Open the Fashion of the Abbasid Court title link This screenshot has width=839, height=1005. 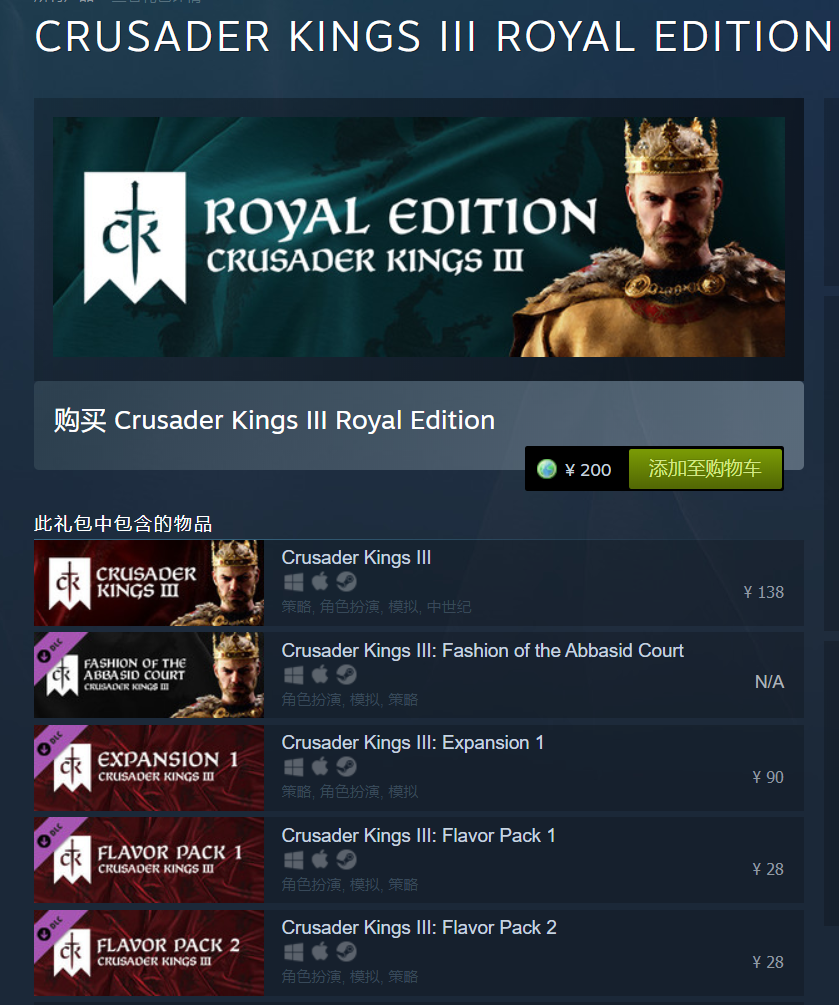tap(483, 651)
